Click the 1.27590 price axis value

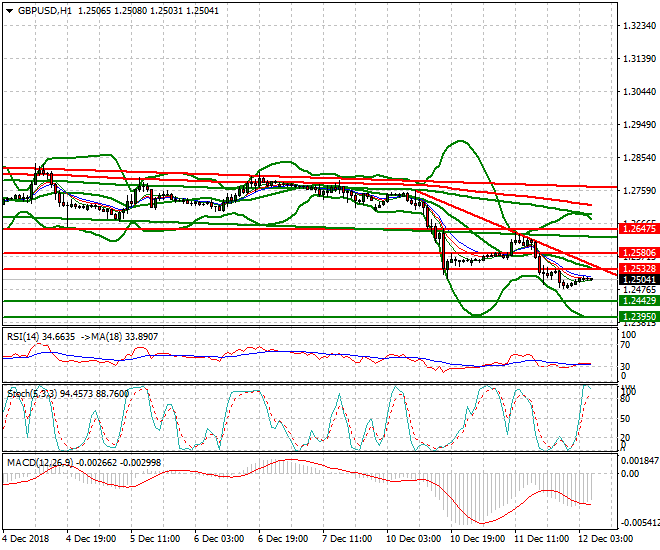(x=637, y=191)
